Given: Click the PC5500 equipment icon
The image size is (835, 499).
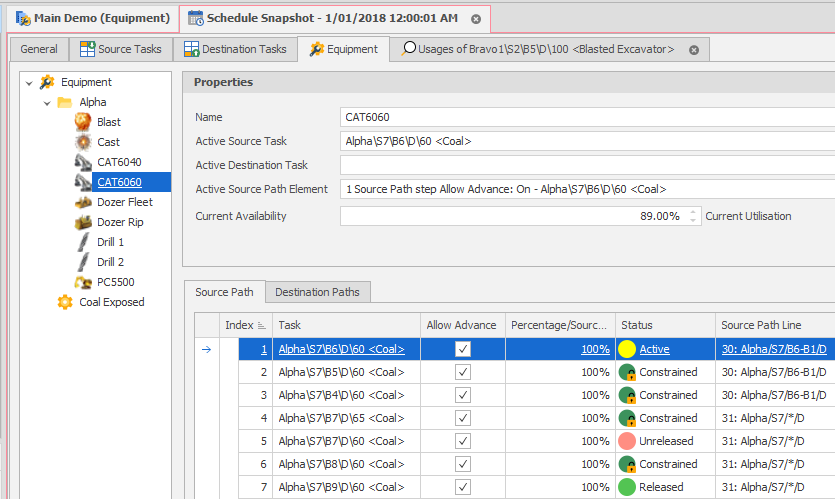Looking at the screenshot, I should point(83,282).
